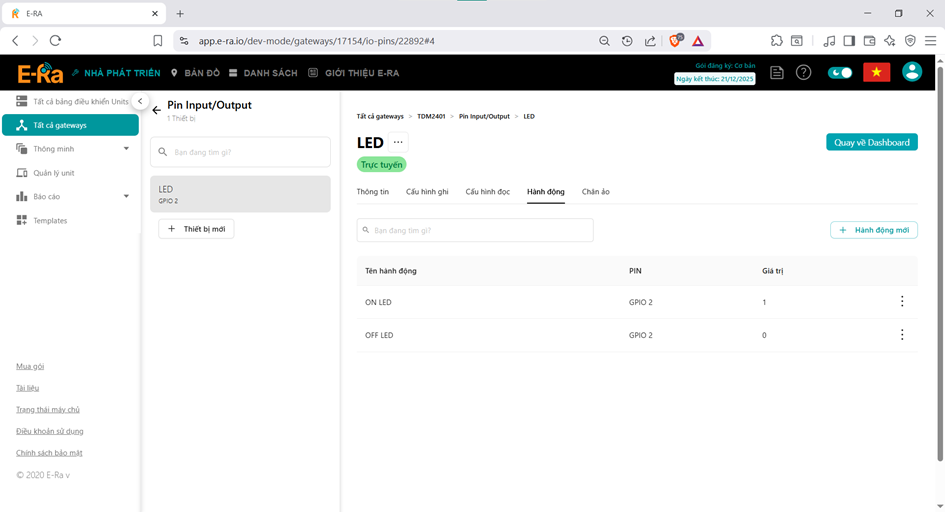Switch to the Cấu hình ghi tab
Image resolution: width=945 pixels, height=512 pixels.
(x=427, y=191)
